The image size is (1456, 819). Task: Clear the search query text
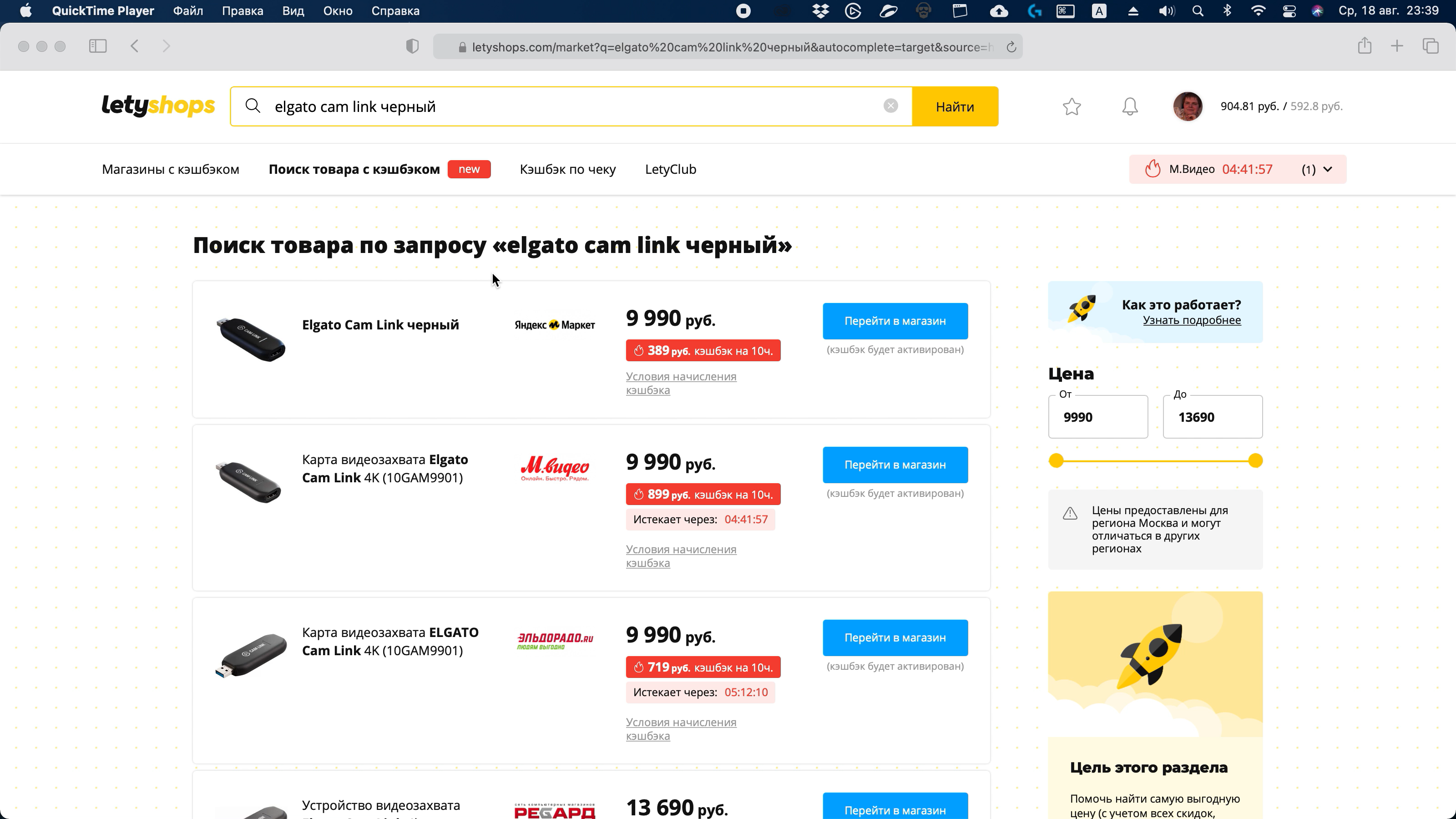[x=890, y=106]
